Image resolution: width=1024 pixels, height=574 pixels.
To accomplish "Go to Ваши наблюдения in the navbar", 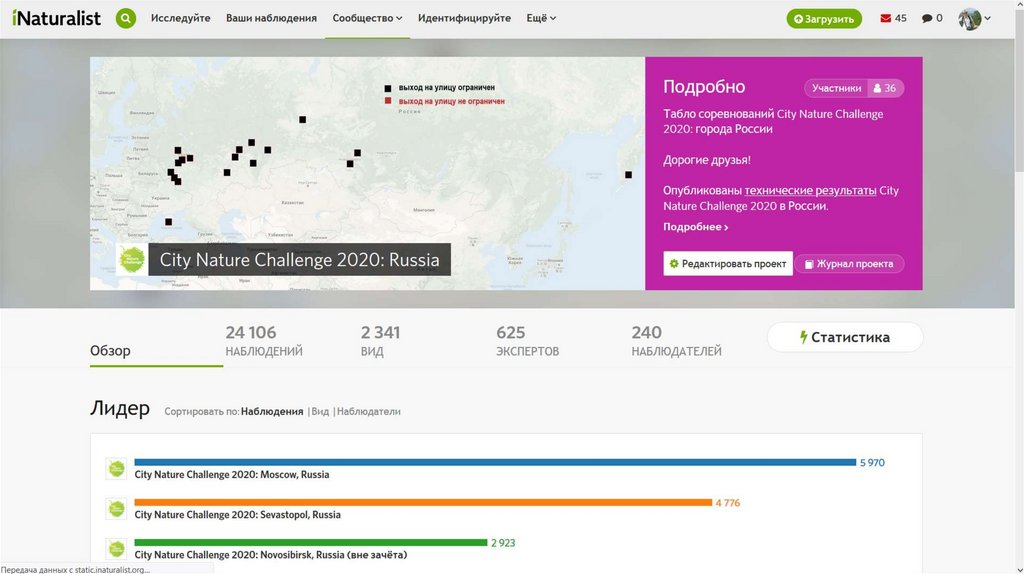I will pos(271,18).
